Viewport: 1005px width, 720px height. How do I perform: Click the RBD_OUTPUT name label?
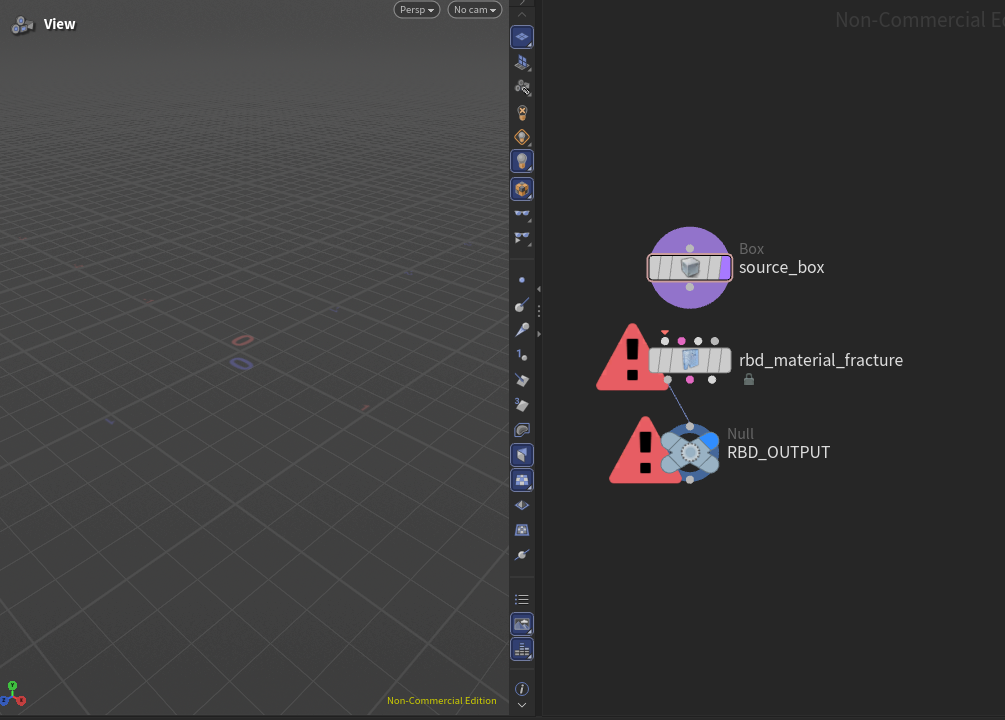pyautogui.click(x=778, y=453)
